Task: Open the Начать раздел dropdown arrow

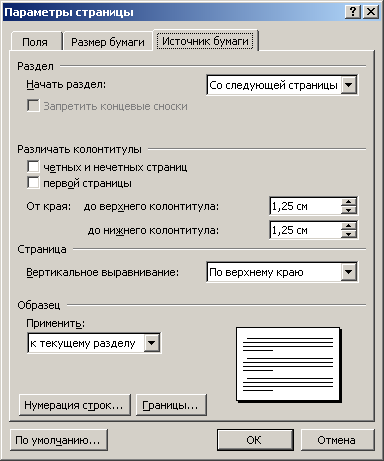Action: point(348,85)
